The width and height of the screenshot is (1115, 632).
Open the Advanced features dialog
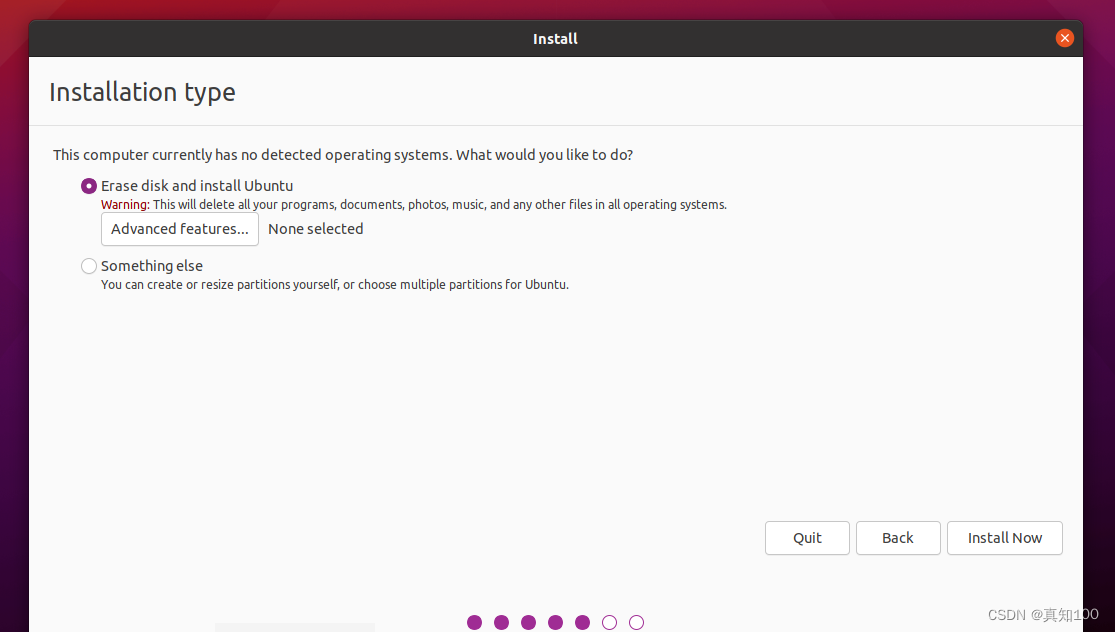179,229
